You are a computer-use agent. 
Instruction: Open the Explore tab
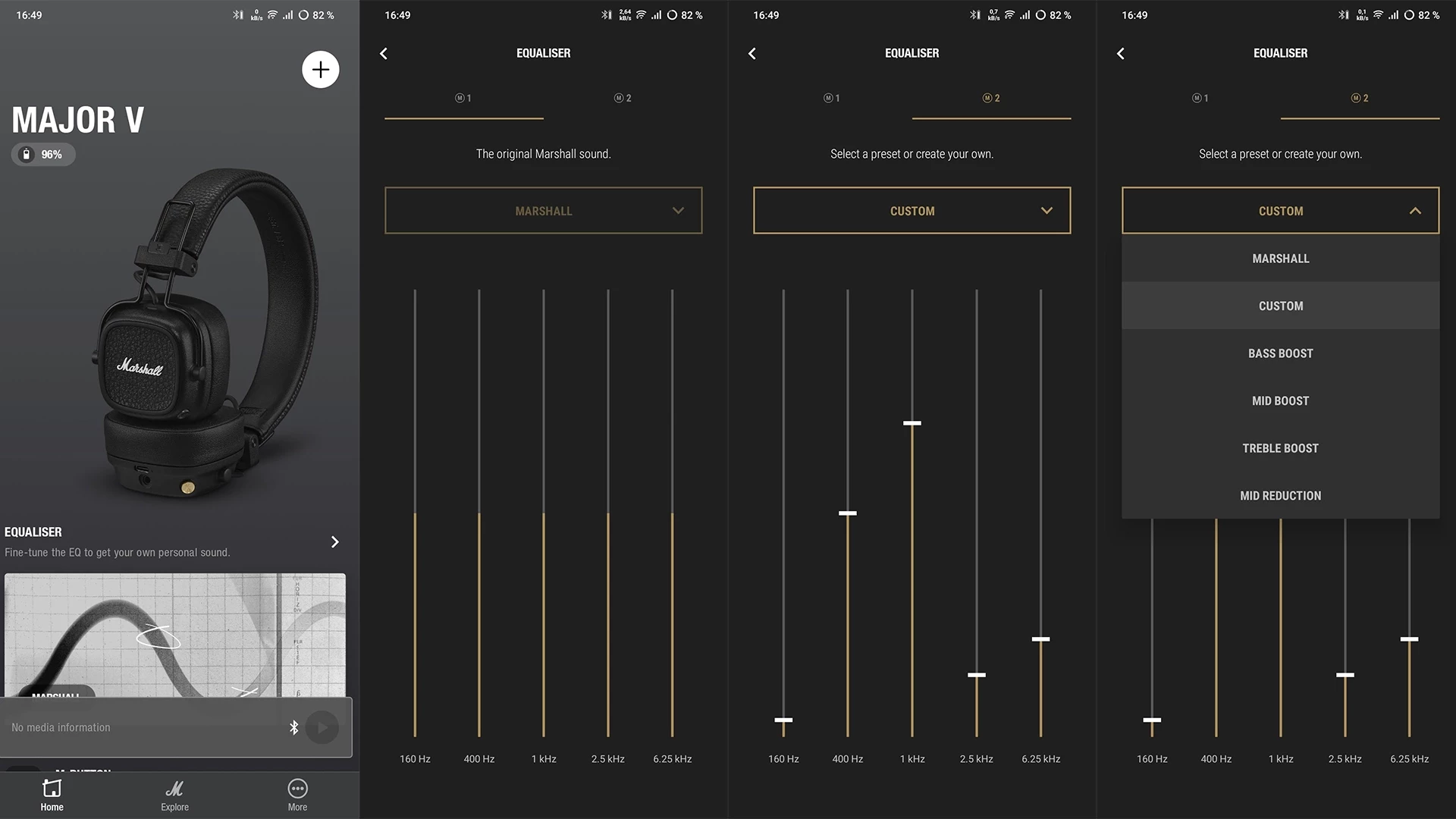174,795
